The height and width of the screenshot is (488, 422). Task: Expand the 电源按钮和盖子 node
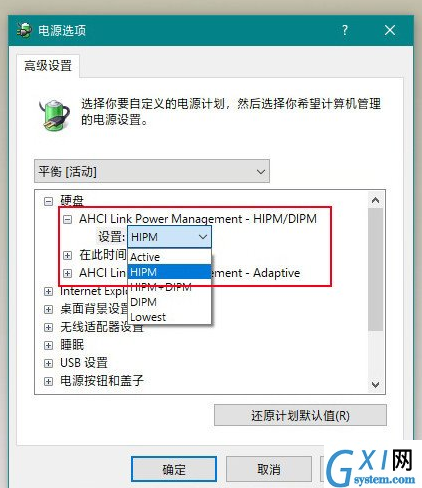point(48,381)
